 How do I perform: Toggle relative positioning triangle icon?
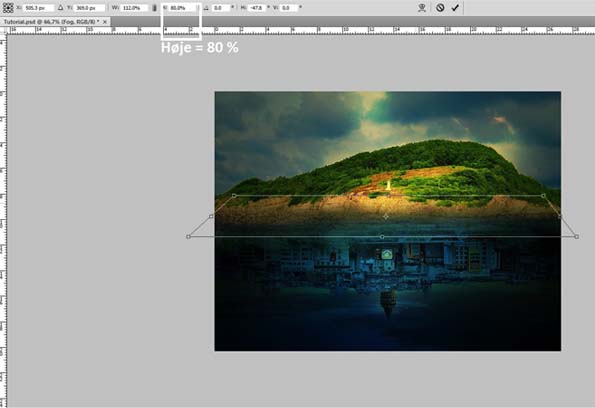(x=61, y=8)
